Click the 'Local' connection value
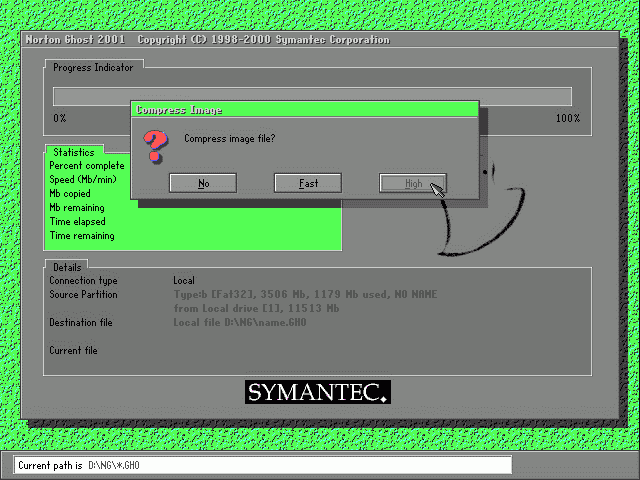The height and width of the screenshot is (480, 640). click(x=184, y=280)
